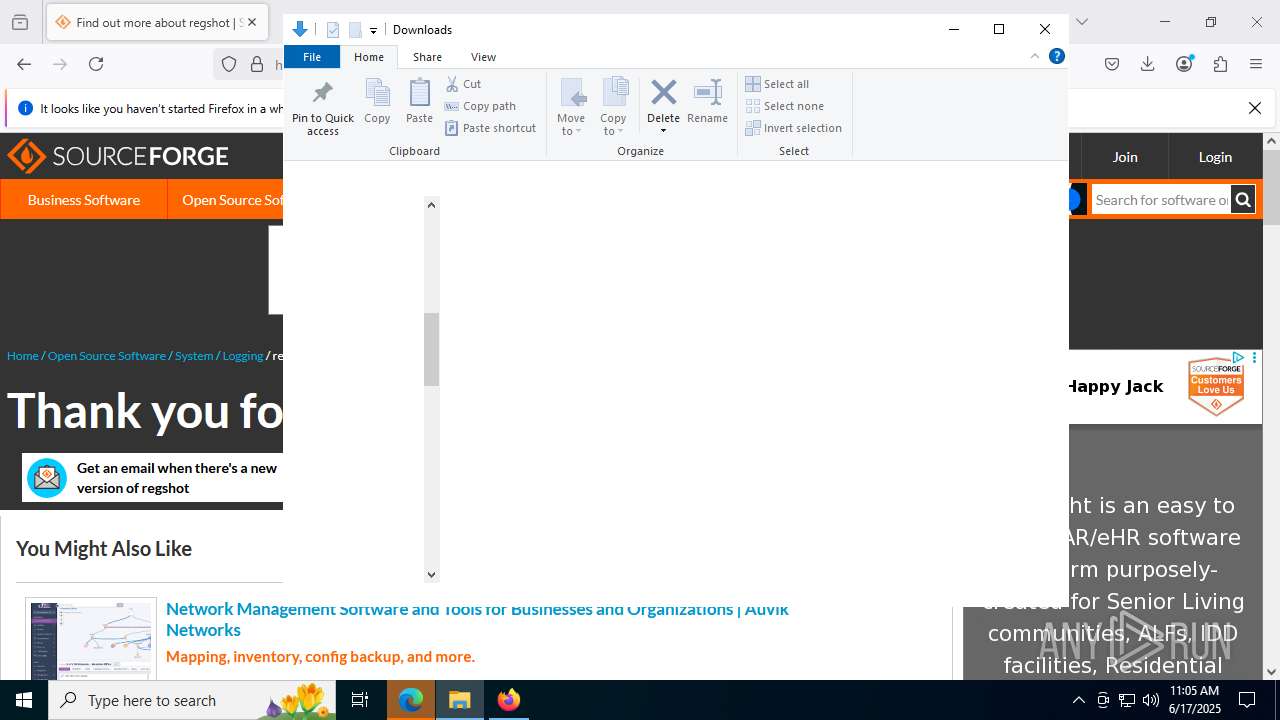Open Microsoft Edge from taskbar
The image size is (1280, 720).
411,700
